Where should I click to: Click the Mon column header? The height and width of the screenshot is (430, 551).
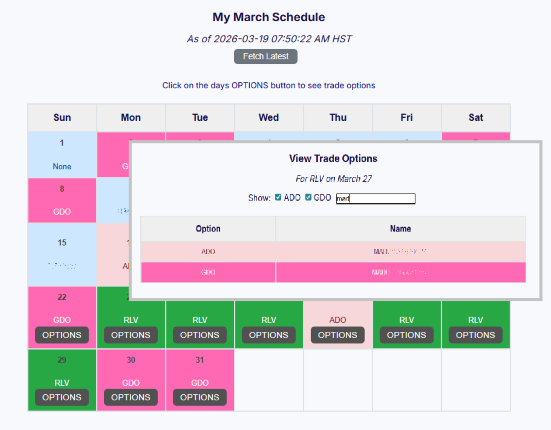[131, 118]
